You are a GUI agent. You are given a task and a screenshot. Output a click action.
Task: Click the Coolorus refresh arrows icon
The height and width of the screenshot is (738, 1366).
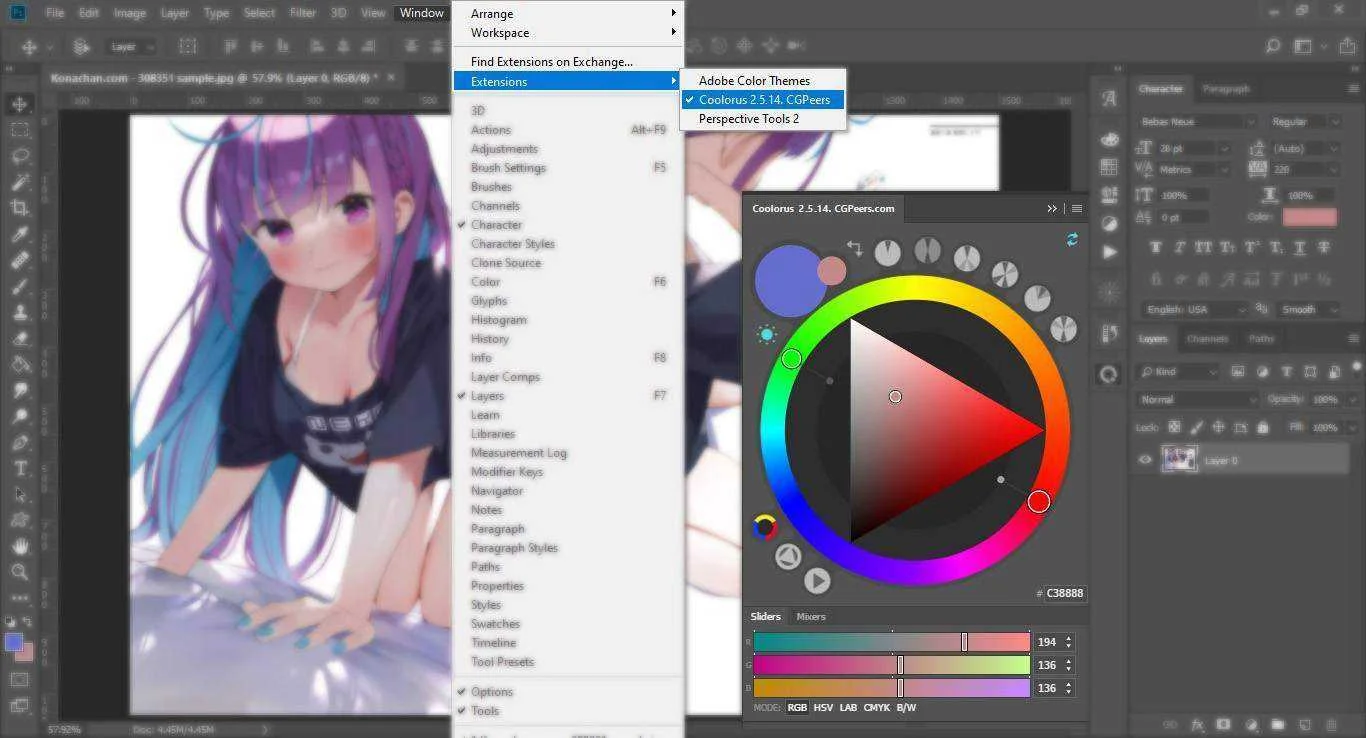pyautogui.click(x=1072, y=240)
